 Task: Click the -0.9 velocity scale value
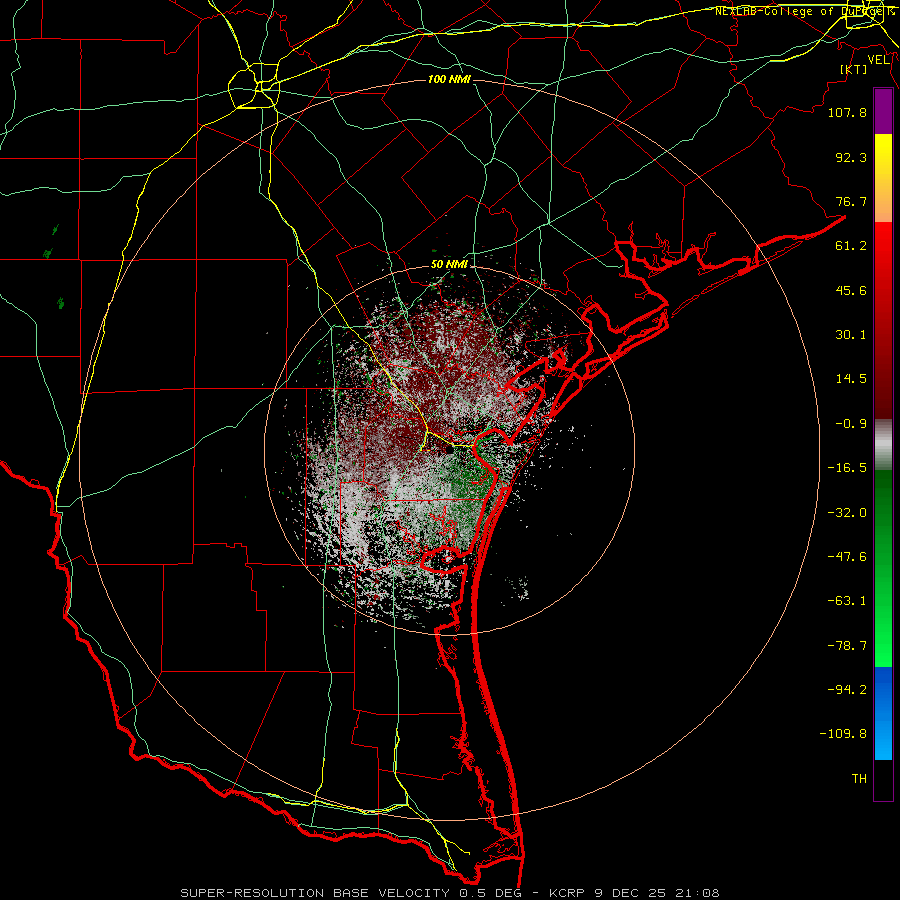[851, 424]
